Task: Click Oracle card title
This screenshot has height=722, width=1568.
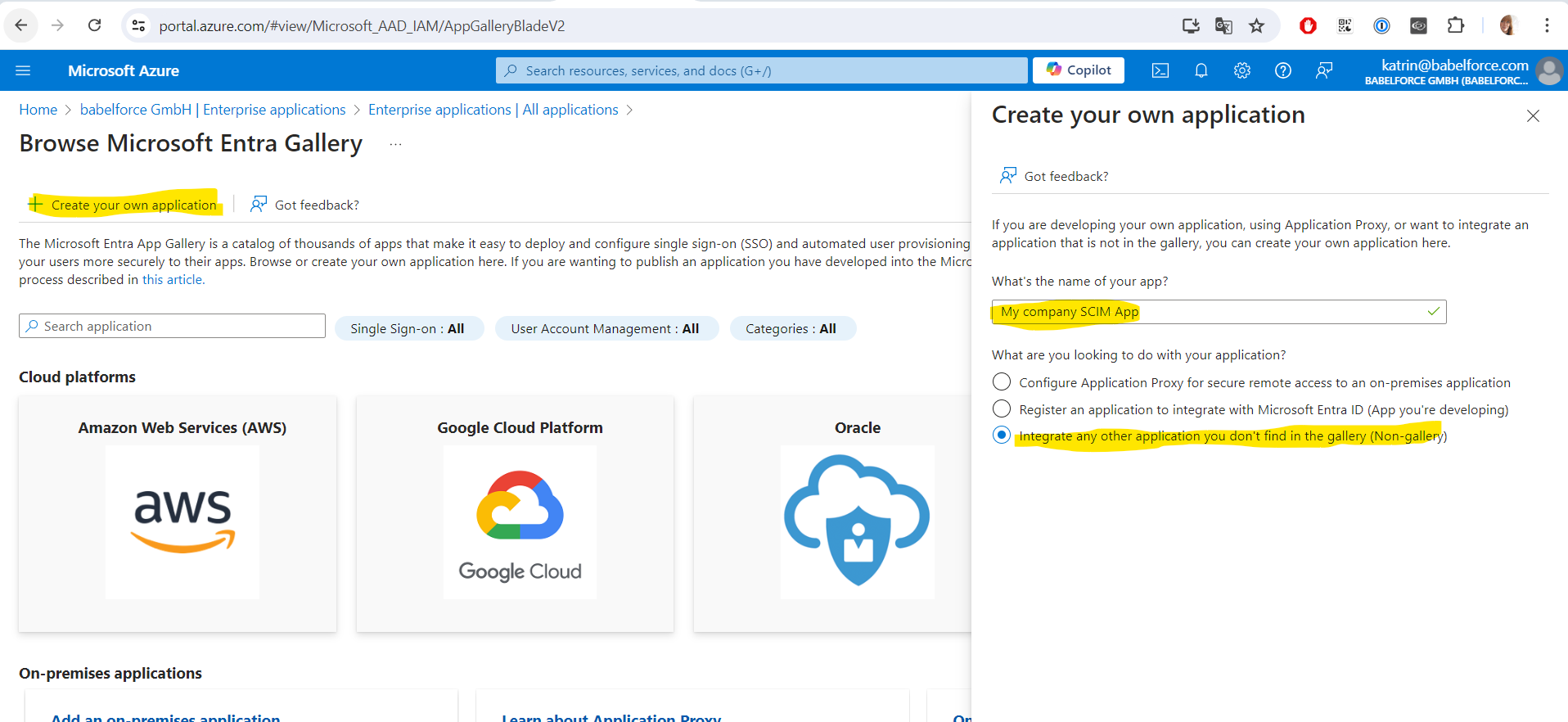Action: pos(858,427)
